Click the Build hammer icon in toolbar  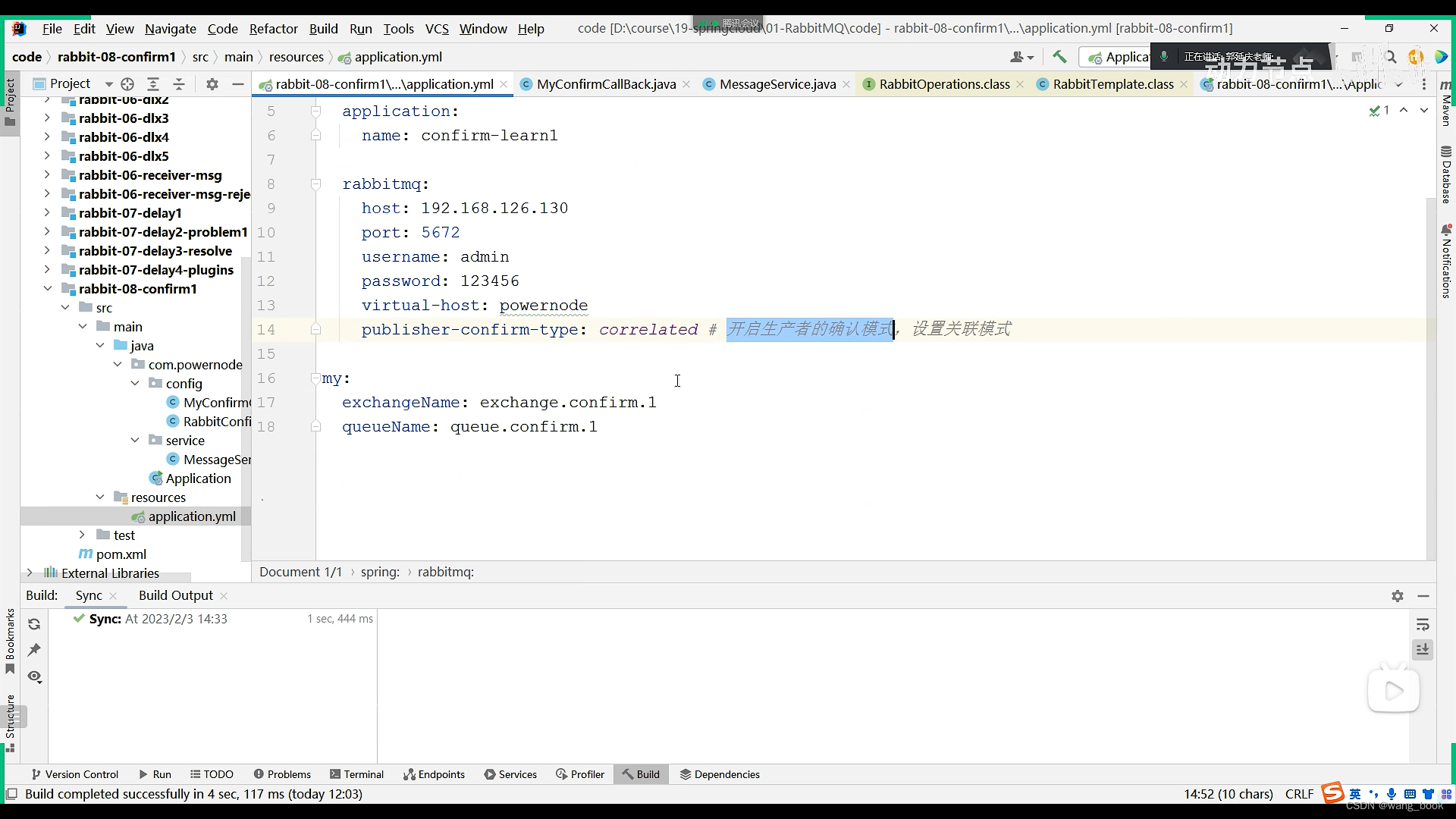(1059, 57)
